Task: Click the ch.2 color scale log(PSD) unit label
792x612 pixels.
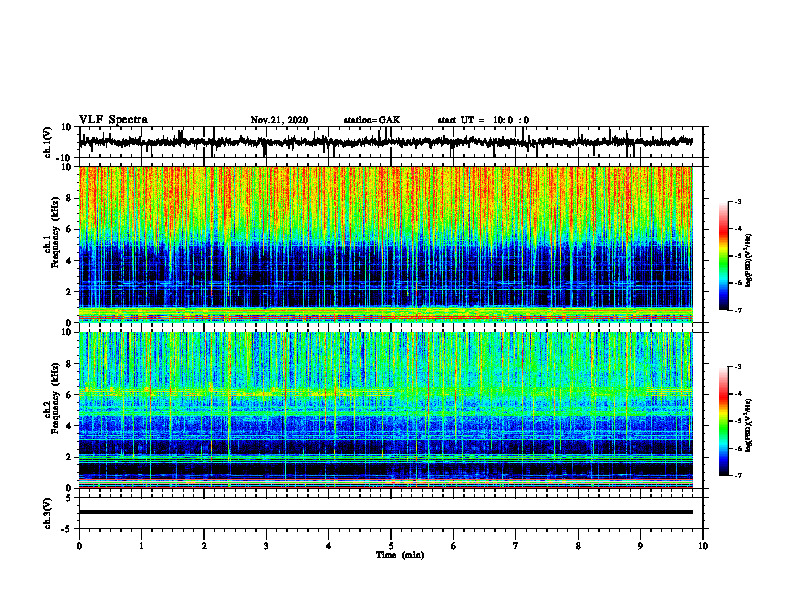Action: [749, 425]
